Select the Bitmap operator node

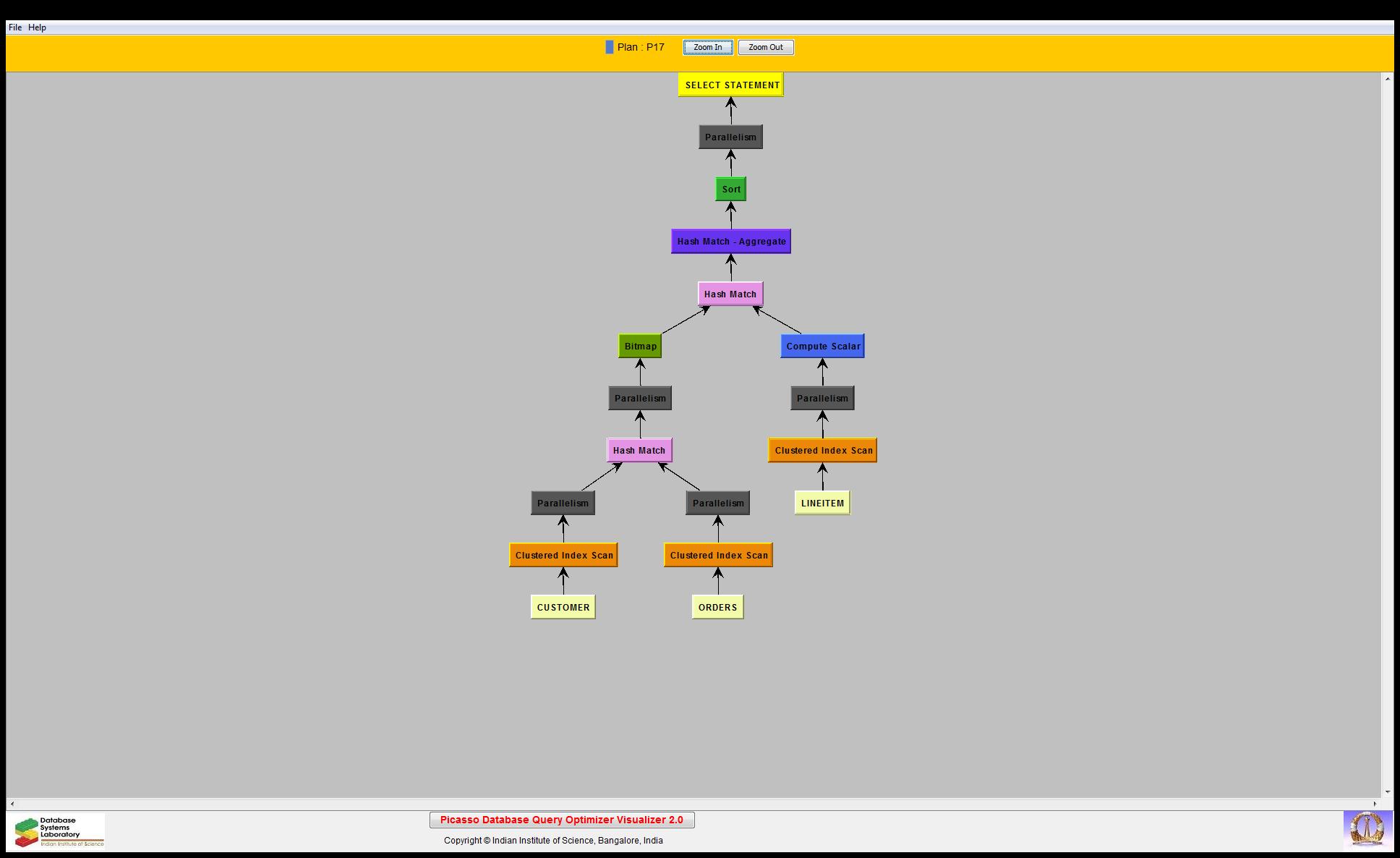(x=640, y=346)
